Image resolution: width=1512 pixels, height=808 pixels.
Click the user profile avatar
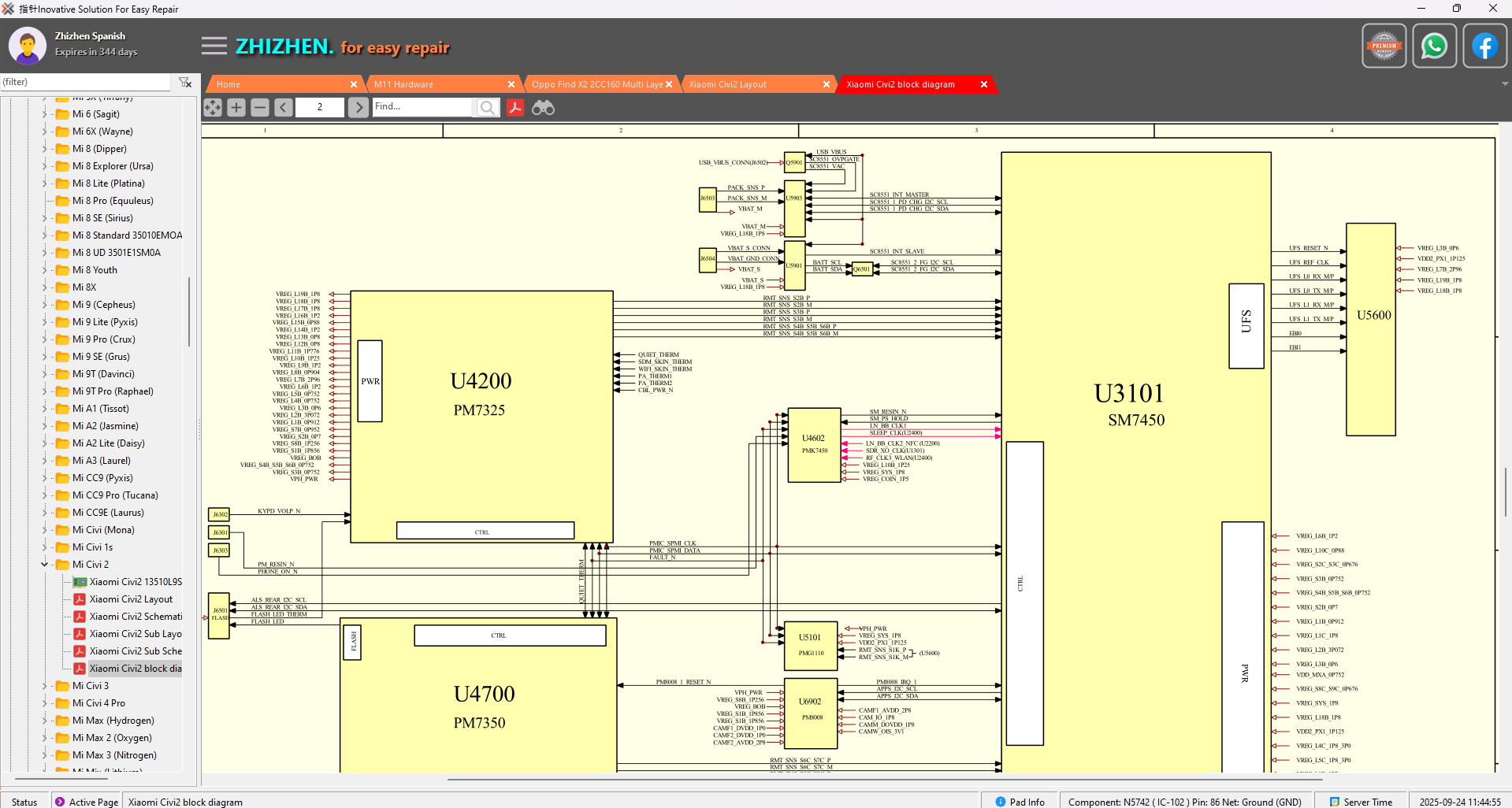[x=28, y=46]
